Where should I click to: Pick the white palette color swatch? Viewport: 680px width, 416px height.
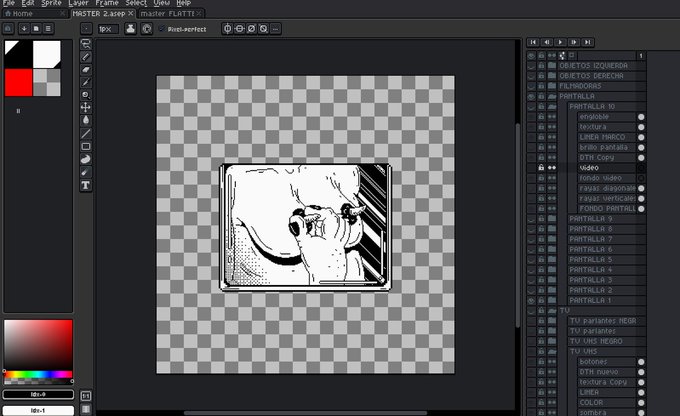point(47,55)
